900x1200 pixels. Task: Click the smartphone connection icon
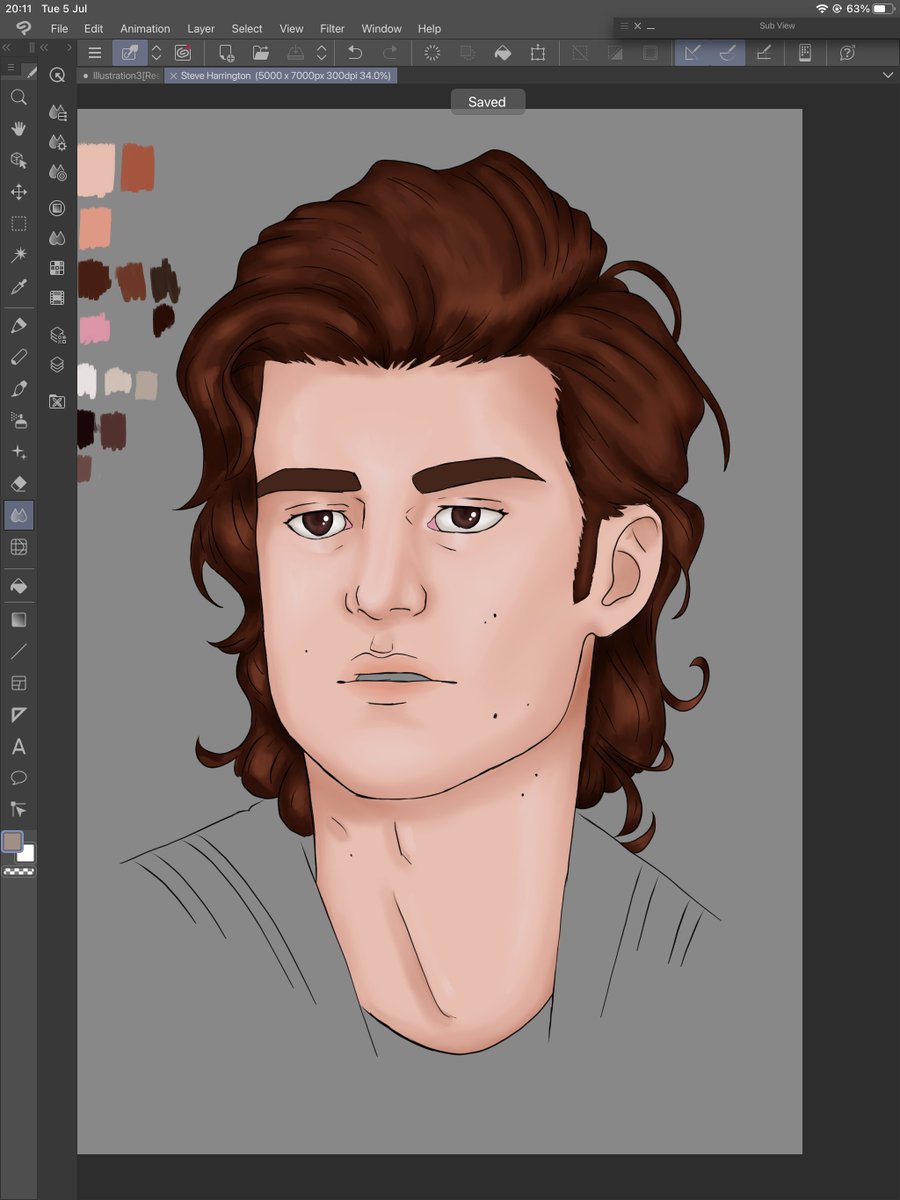tap(804, 53)
